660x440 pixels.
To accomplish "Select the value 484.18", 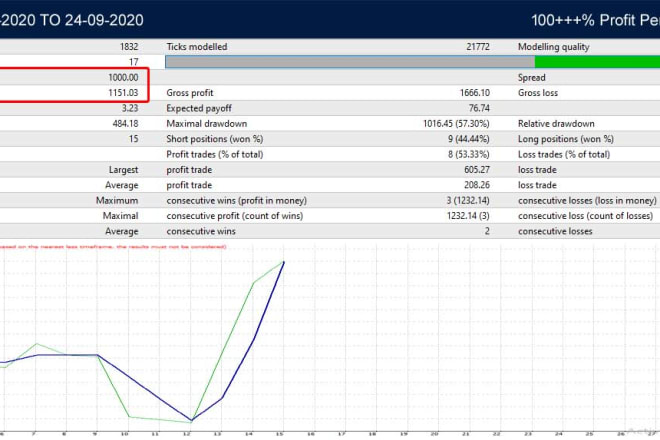I will [x=125, y=124].
